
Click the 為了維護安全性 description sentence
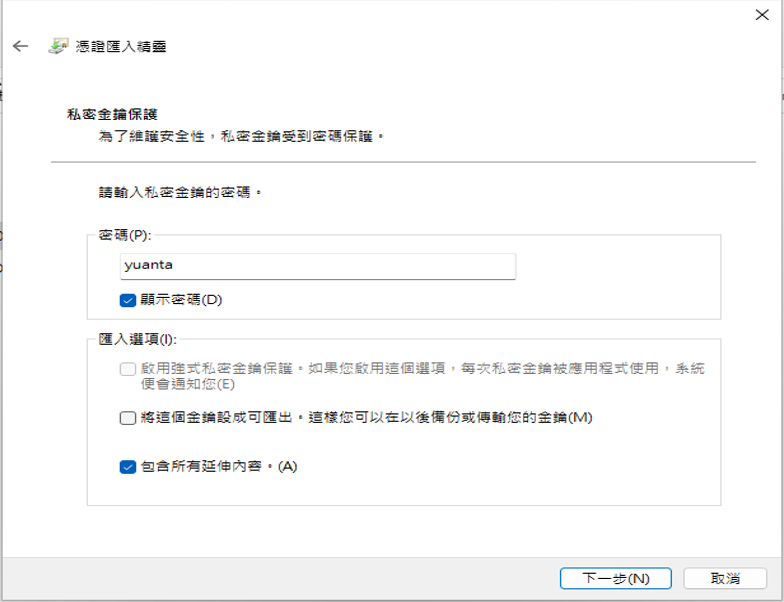(242, 136)
